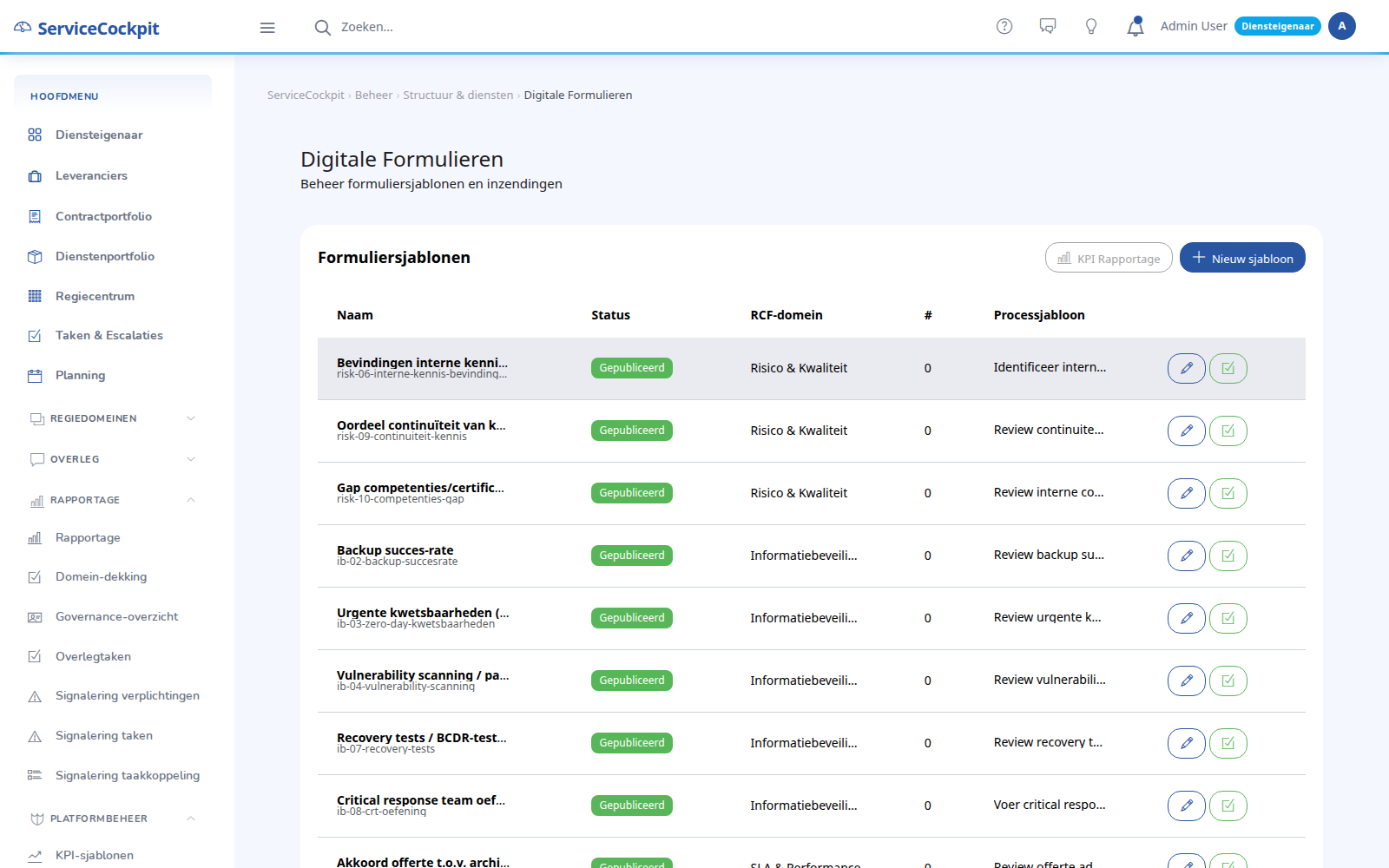Screen dimensions: 1389x868
Task: Click the RCF-domein column header
Action: click(787, 315)
